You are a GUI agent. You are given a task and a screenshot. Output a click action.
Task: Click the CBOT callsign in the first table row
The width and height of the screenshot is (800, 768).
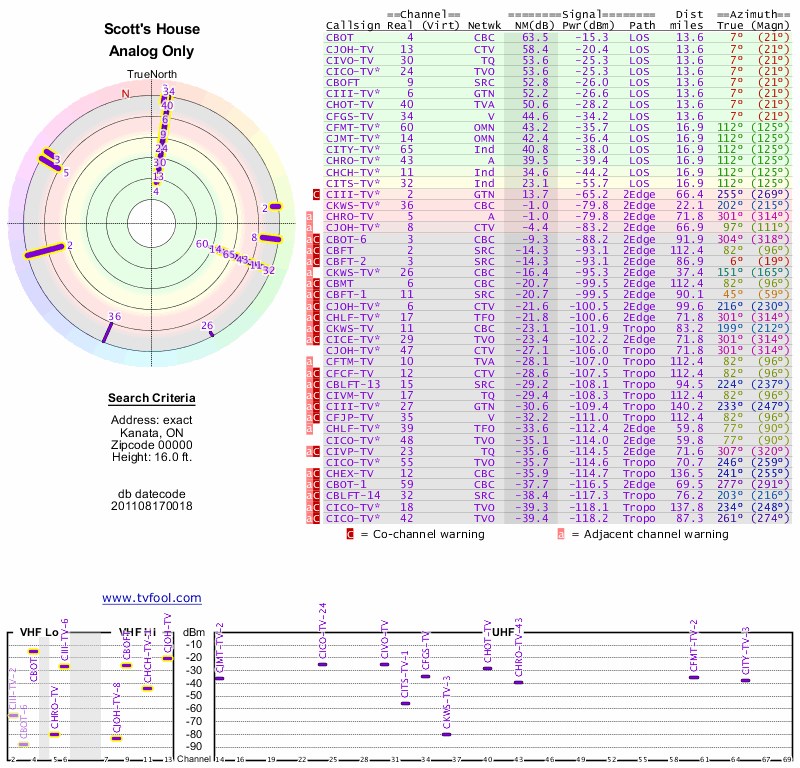click(339, 38)
